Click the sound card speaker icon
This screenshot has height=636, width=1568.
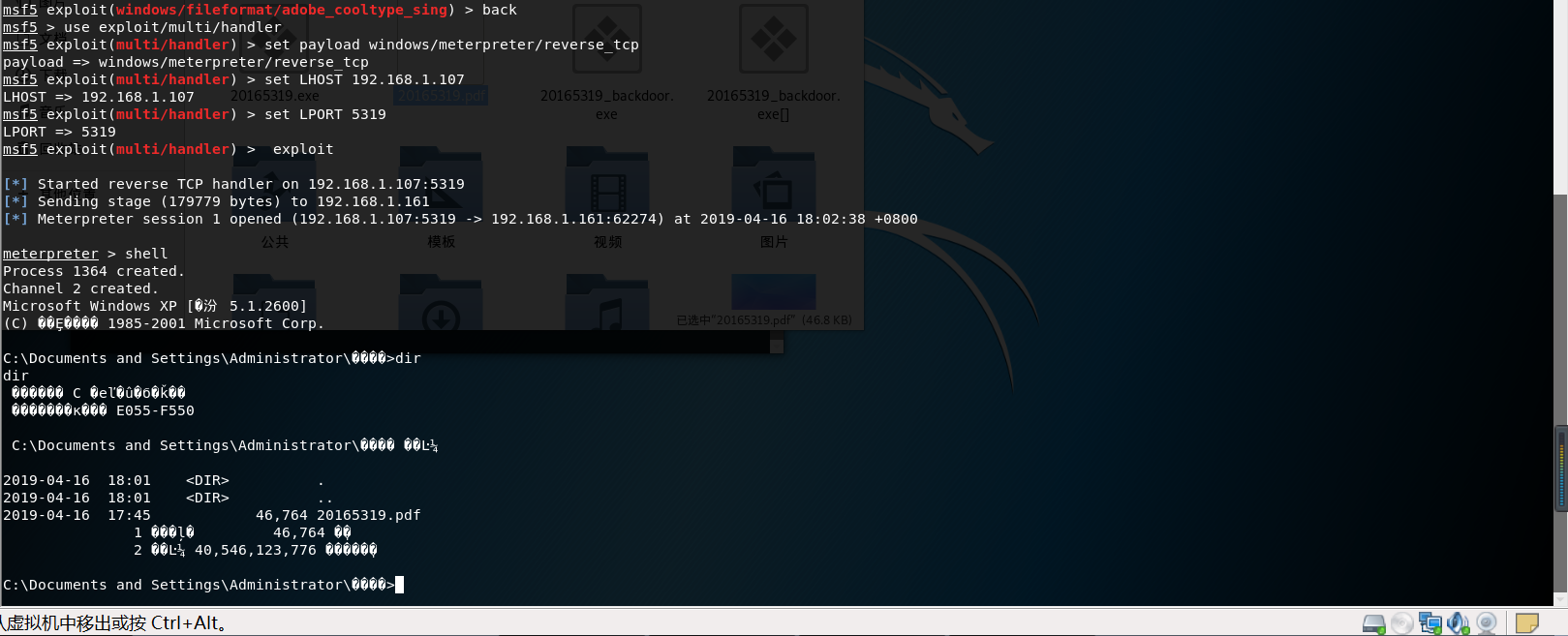click(1458, 623)
